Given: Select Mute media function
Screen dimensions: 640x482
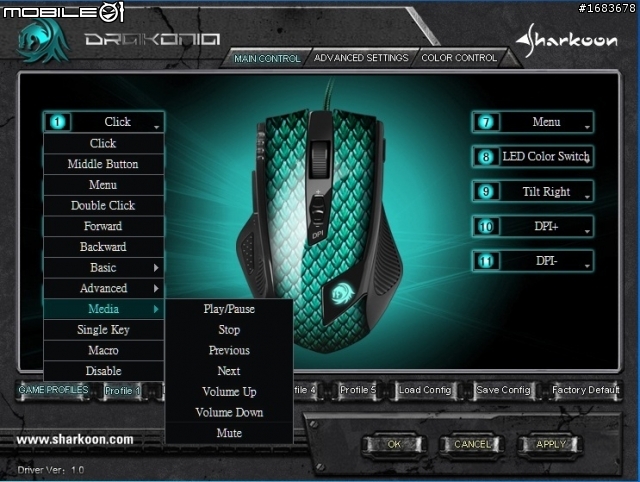Looking at the screenshot, I should (229, 433).
